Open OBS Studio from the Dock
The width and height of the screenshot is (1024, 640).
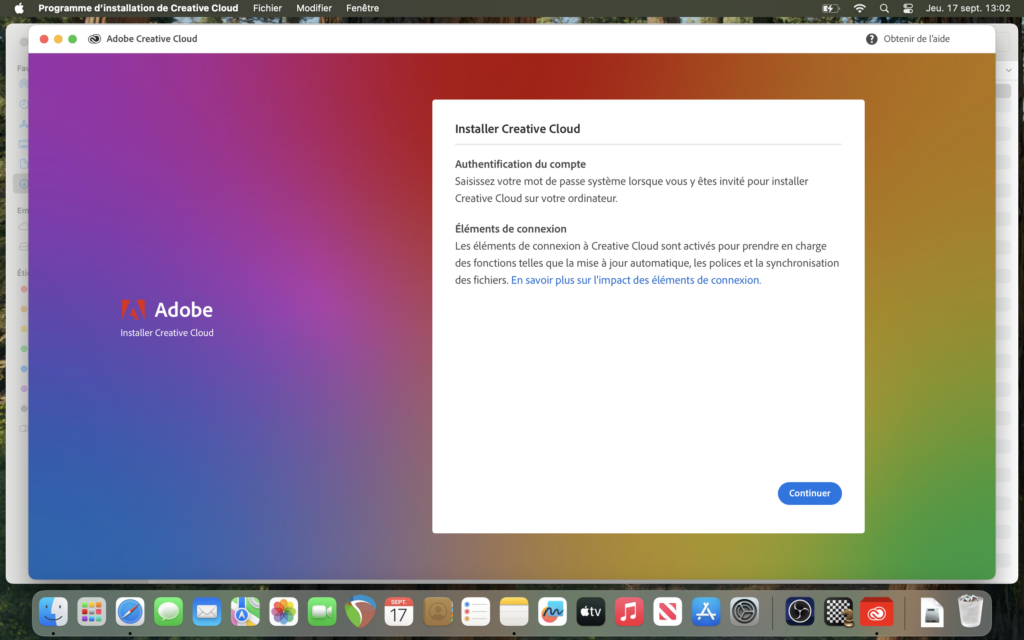800,612
